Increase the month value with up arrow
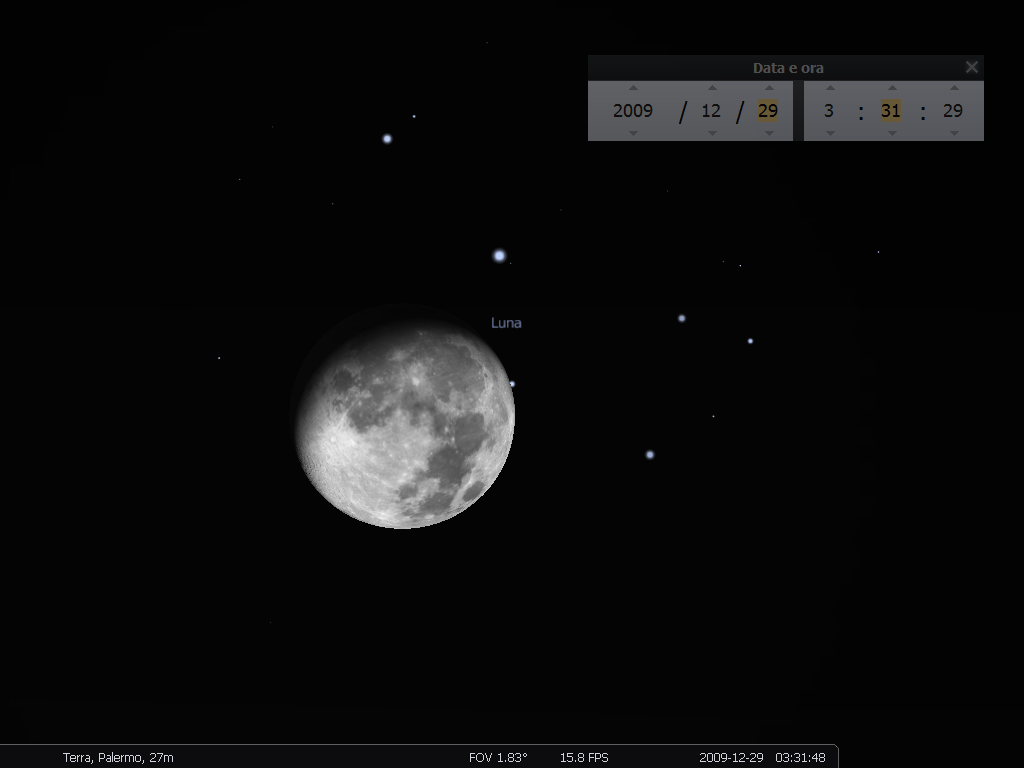 coord(712,88)
